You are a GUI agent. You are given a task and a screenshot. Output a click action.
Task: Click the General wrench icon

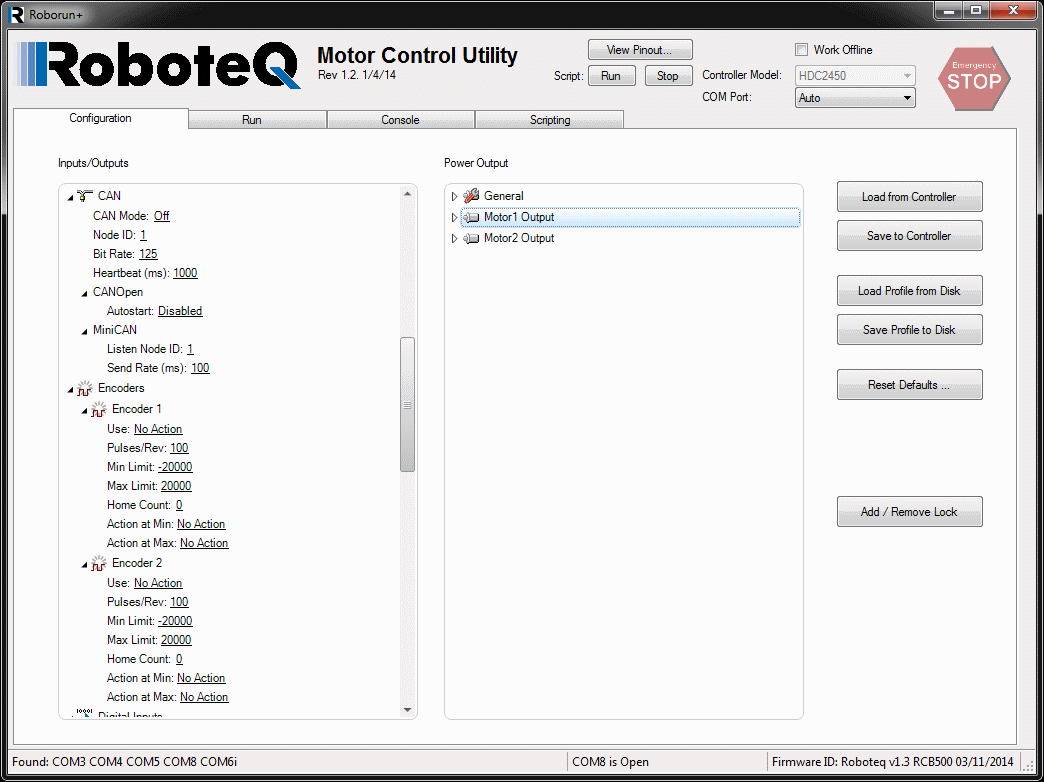coord(471,196)
